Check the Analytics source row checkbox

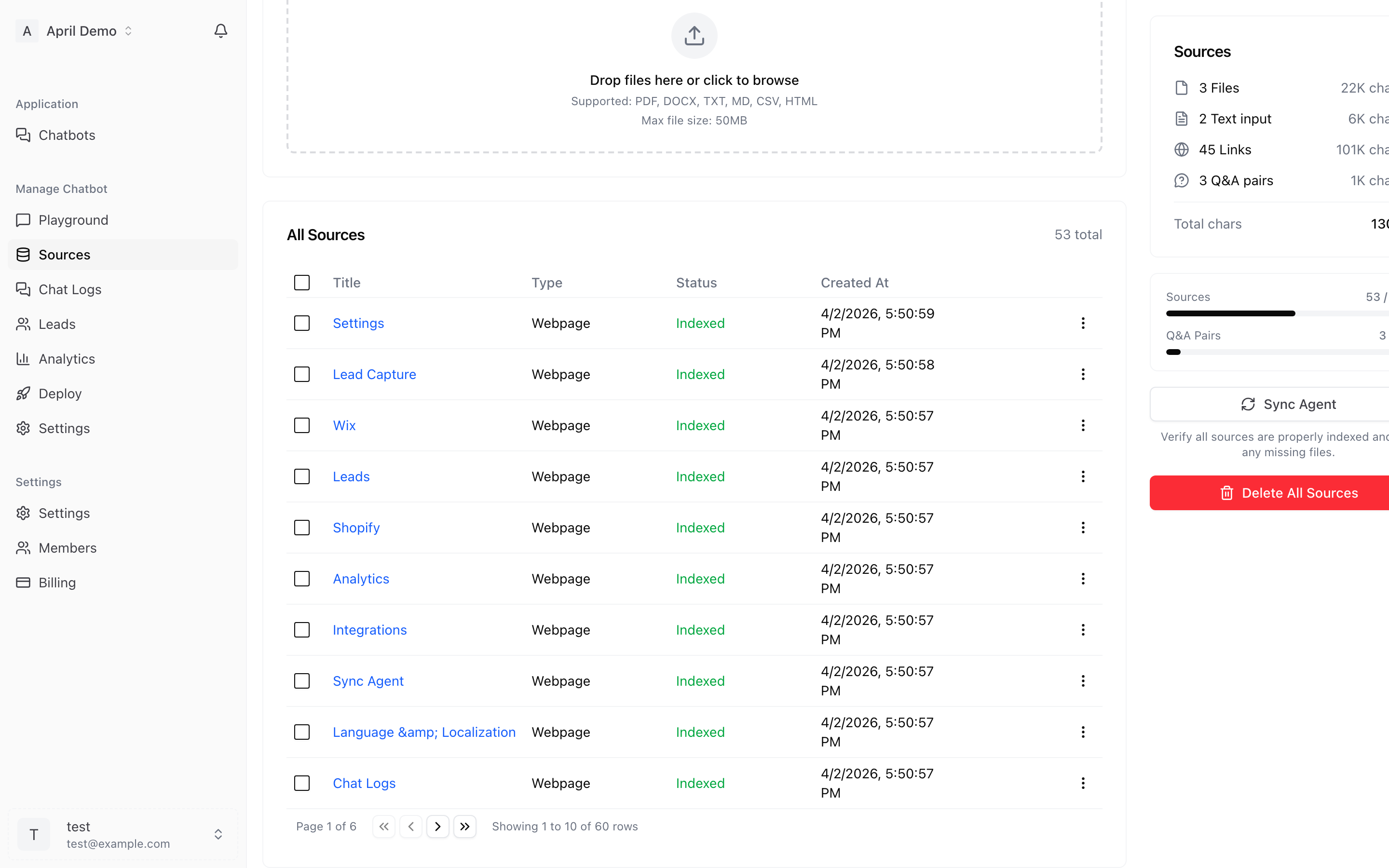tap(302, 579)
